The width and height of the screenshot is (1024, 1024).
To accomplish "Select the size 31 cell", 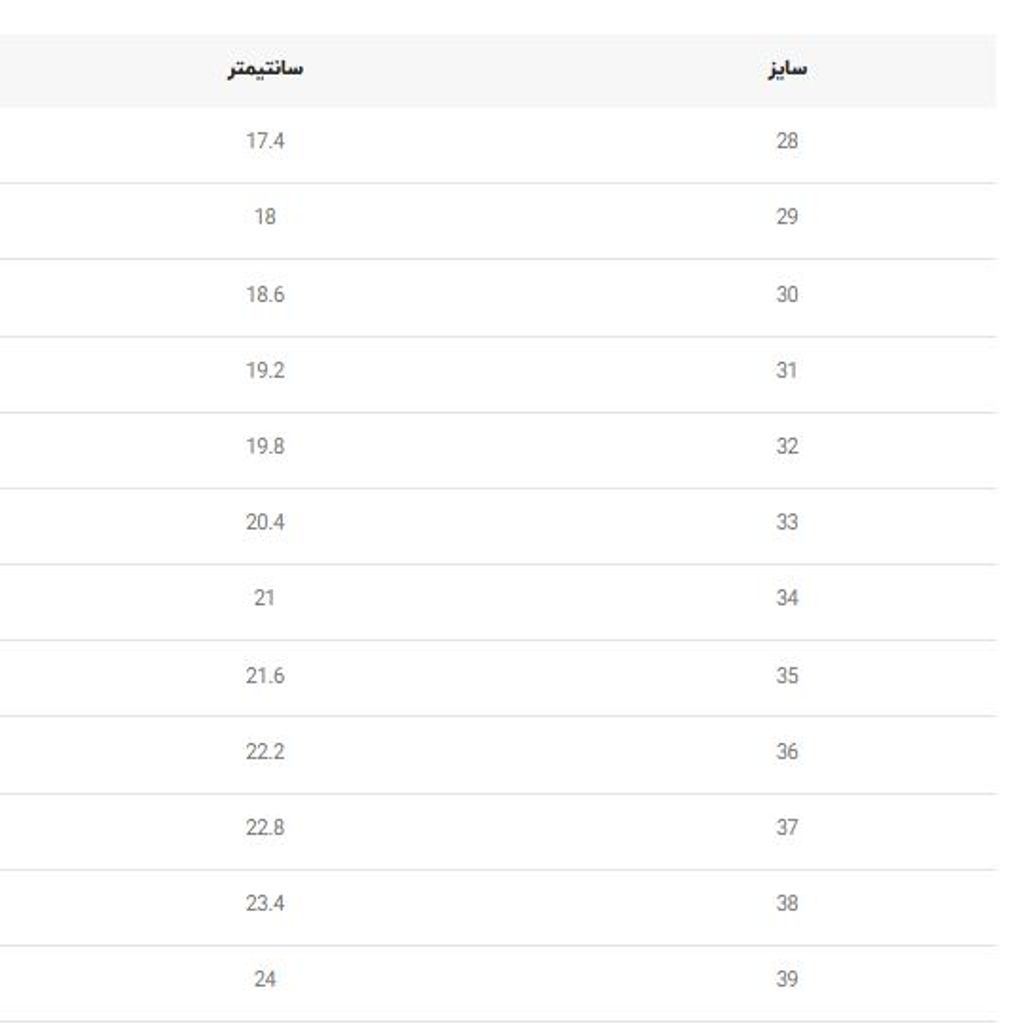I will click(x=787, y=371).
